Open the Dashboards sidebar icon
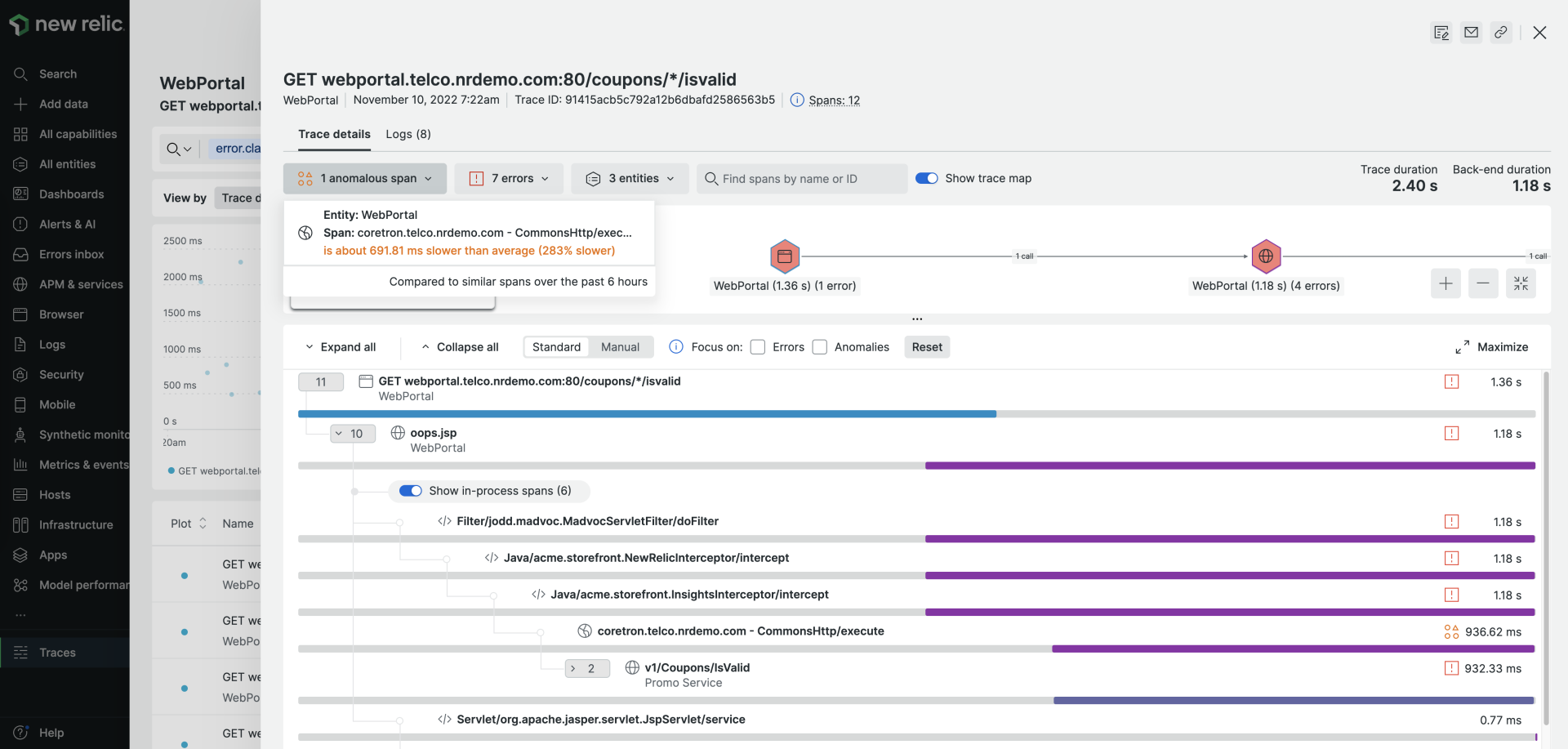Viewport: 1568px width, 749px height. point(22,194)
